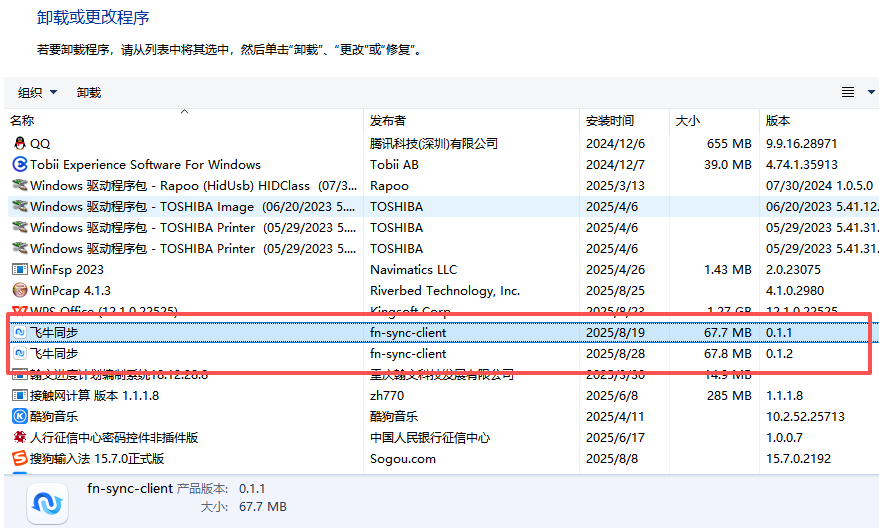Click version 4.74.1.35913 cell

click(x=802, y=164)
